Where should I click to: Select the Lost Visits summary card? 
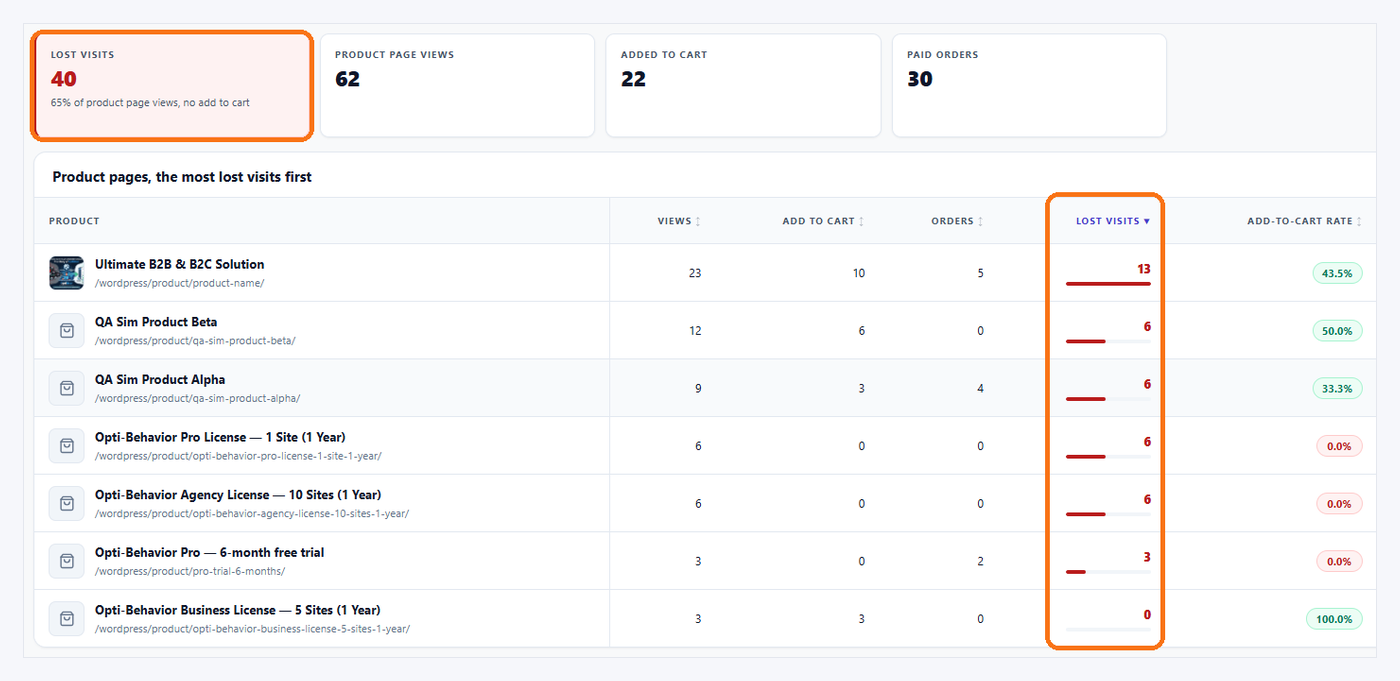(173, 85)
